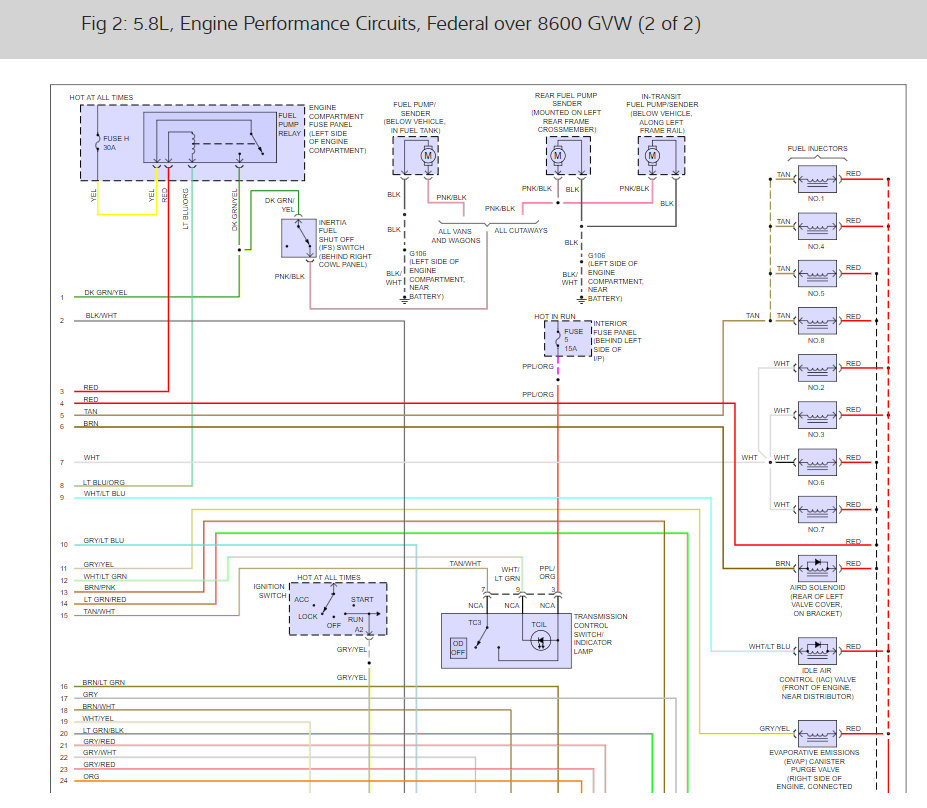927x808 pixels.
Task: Click the ground symbol below left G106
Action: coord(404,300)
